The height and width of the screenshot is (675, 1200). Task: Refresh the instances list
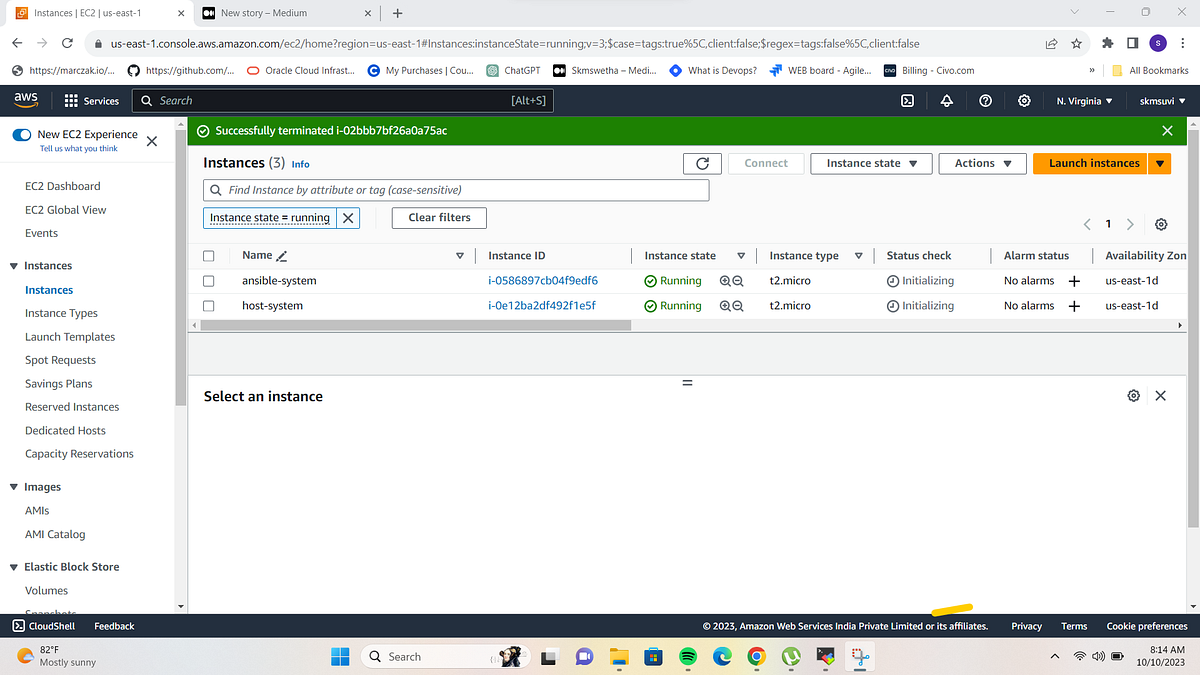702,163
